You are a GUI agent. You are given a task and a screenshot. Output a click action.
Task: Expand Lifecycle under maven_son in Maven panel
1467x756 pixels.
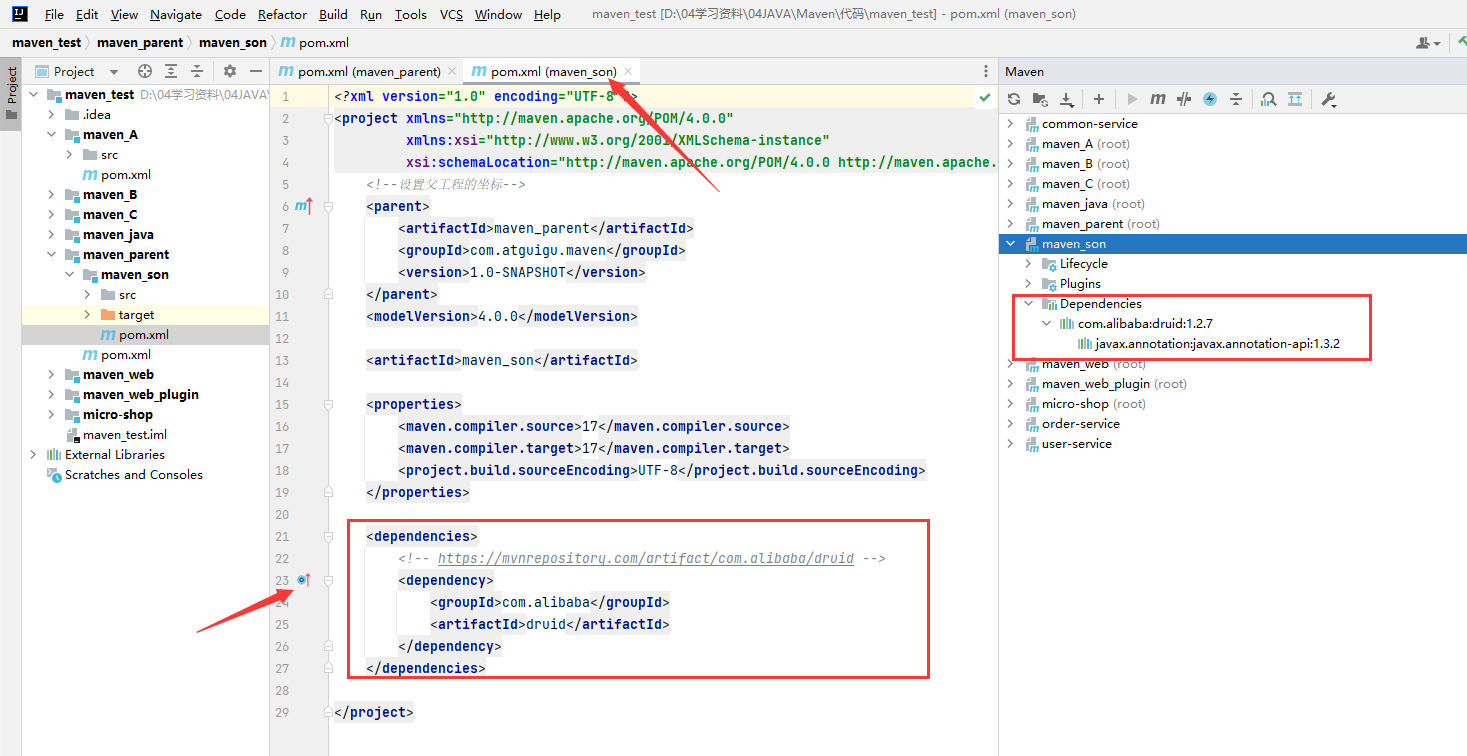coord(1028,264)
